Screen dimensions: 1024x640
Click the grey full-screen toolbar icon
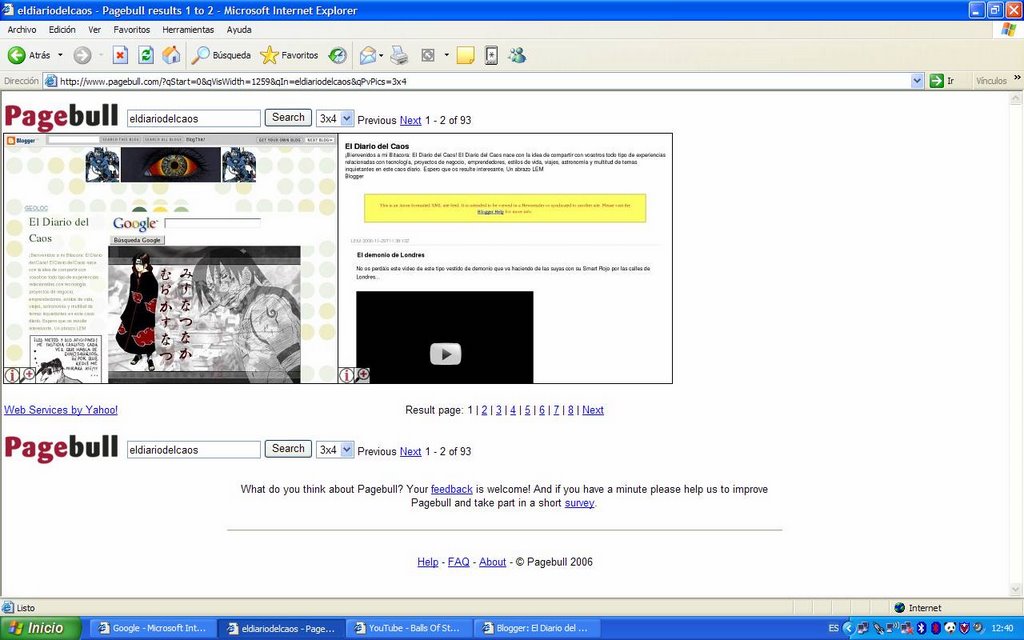428,56
